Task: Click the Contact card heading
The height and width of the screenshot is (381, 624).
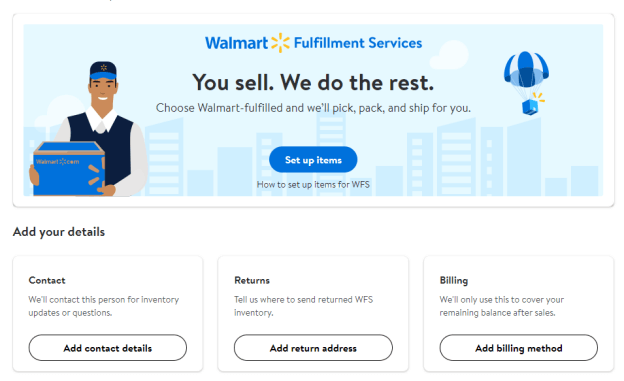Action: (x=47, y=280)
